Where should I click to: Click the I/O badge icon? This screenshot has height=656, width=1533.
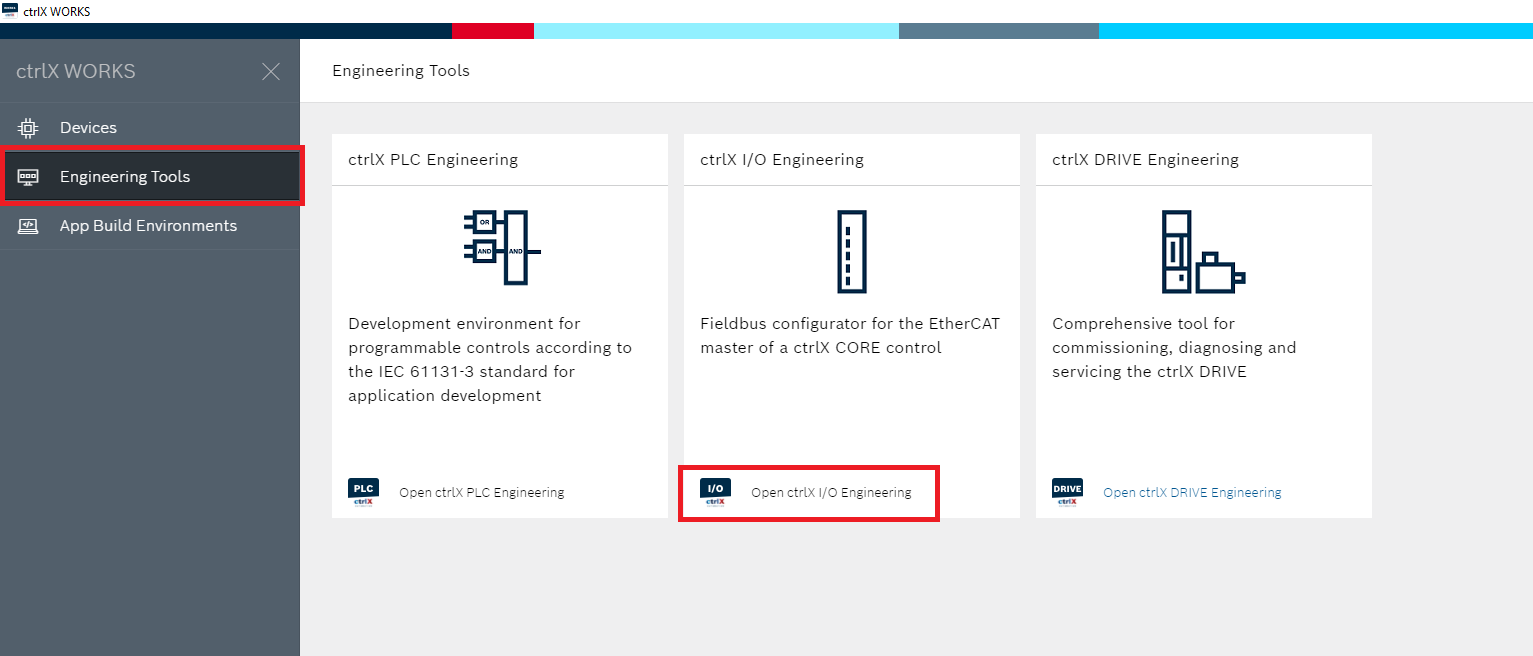715,492
